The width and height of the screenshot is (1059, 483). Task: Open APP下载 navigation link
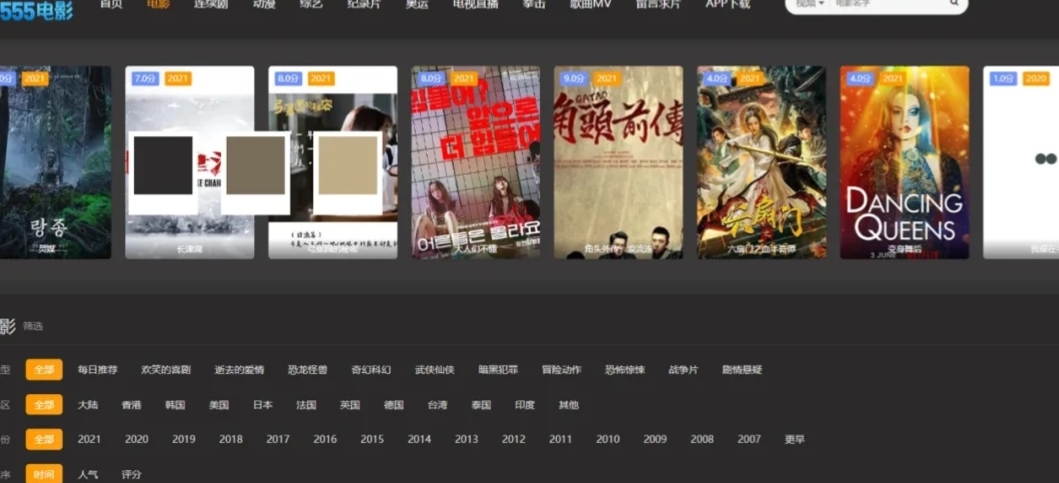point(728,4)
